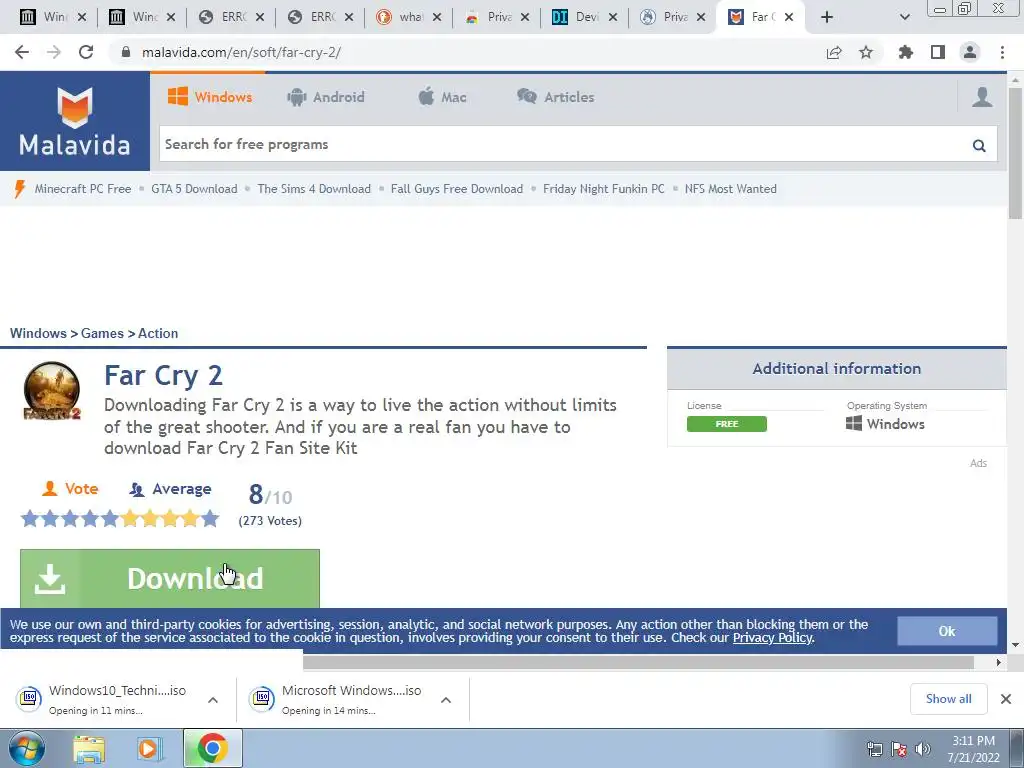
Task: Click the vertical page scrollbar thumb
Action: pos(1015,154)
